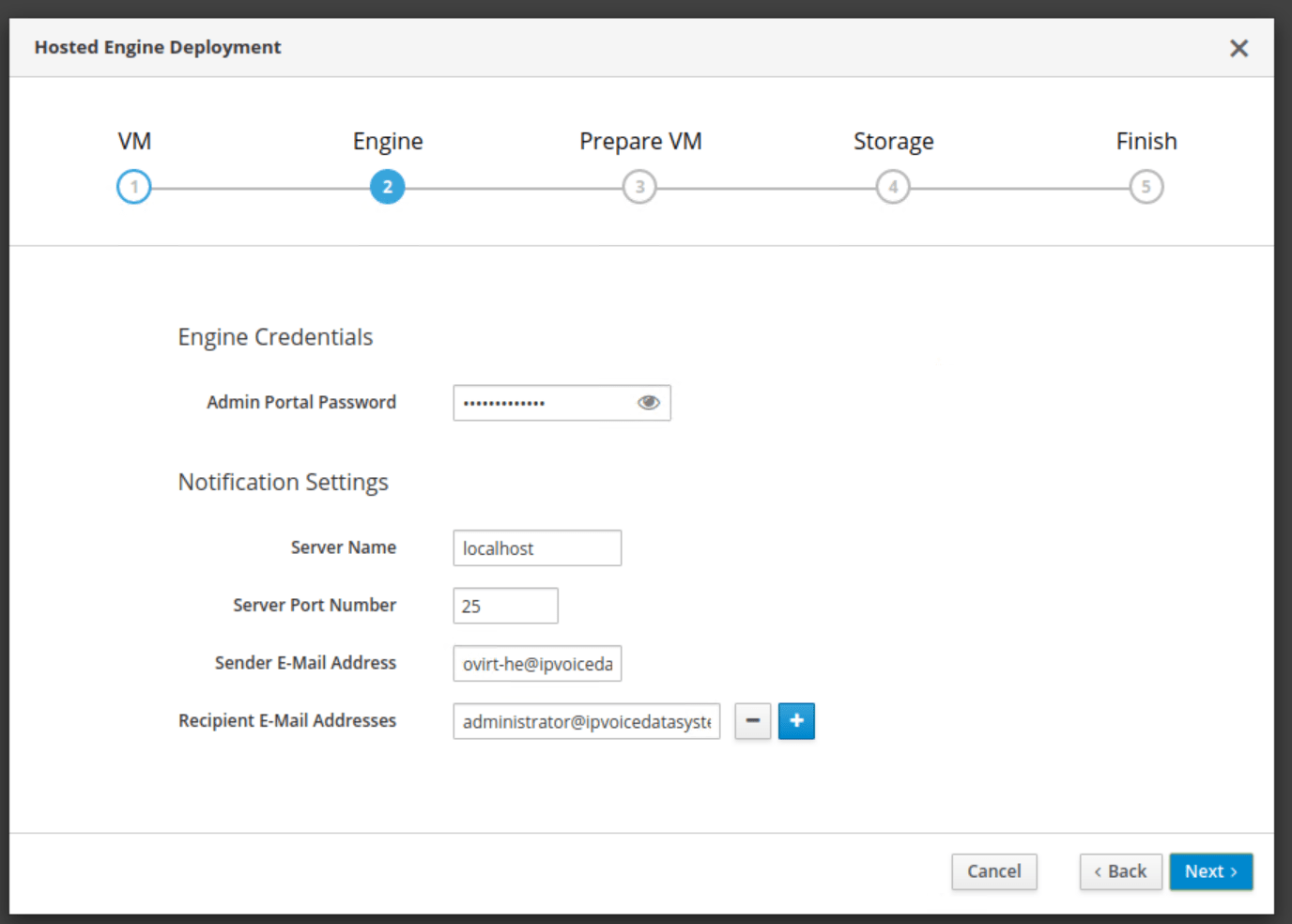The width and height of the screenshot is (1292, 924).
Task: Select the step 2 Engine circle
Action: point(387,187)
